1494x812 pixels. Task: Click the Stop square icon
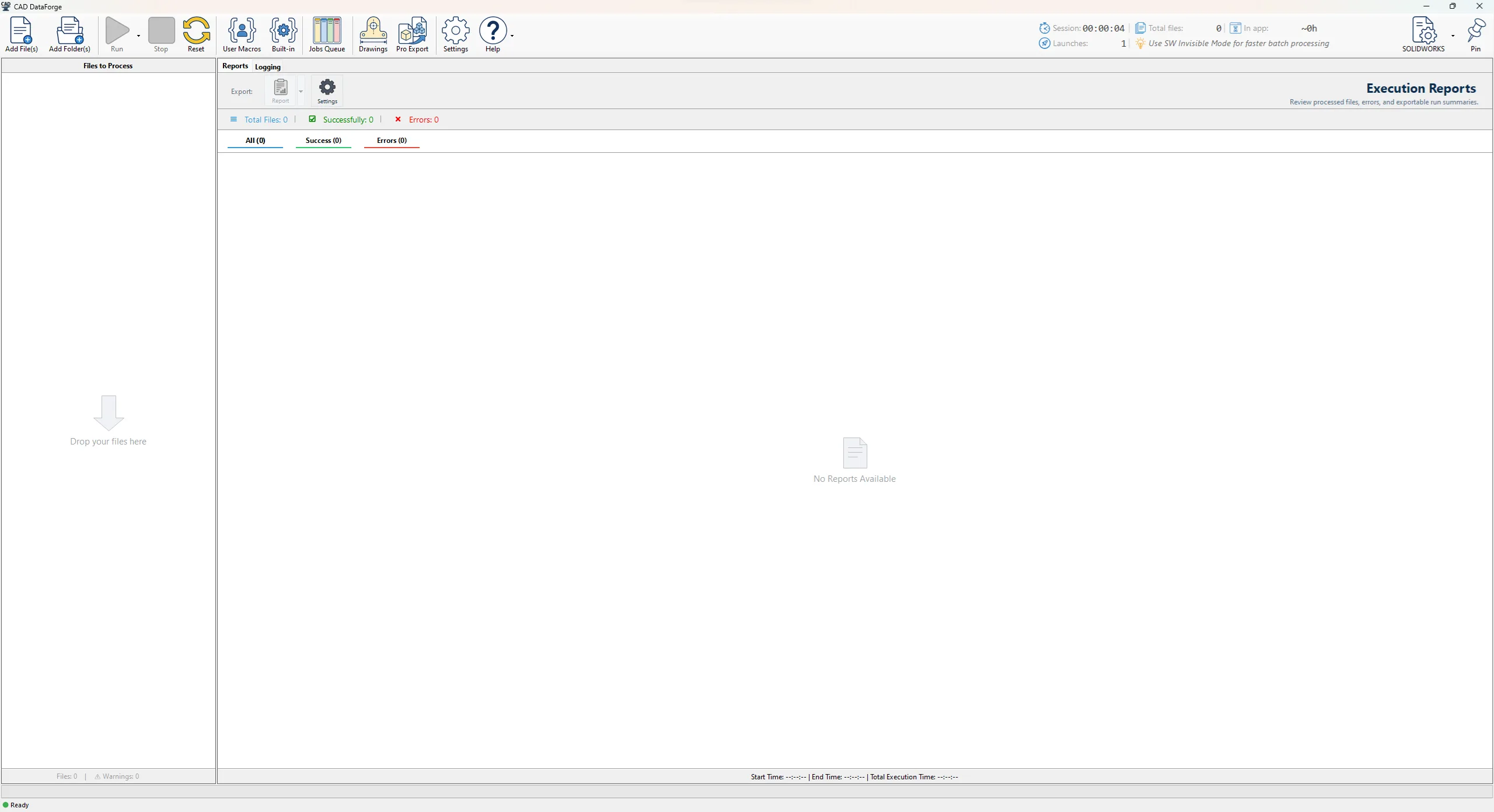(x=161, y=30)
